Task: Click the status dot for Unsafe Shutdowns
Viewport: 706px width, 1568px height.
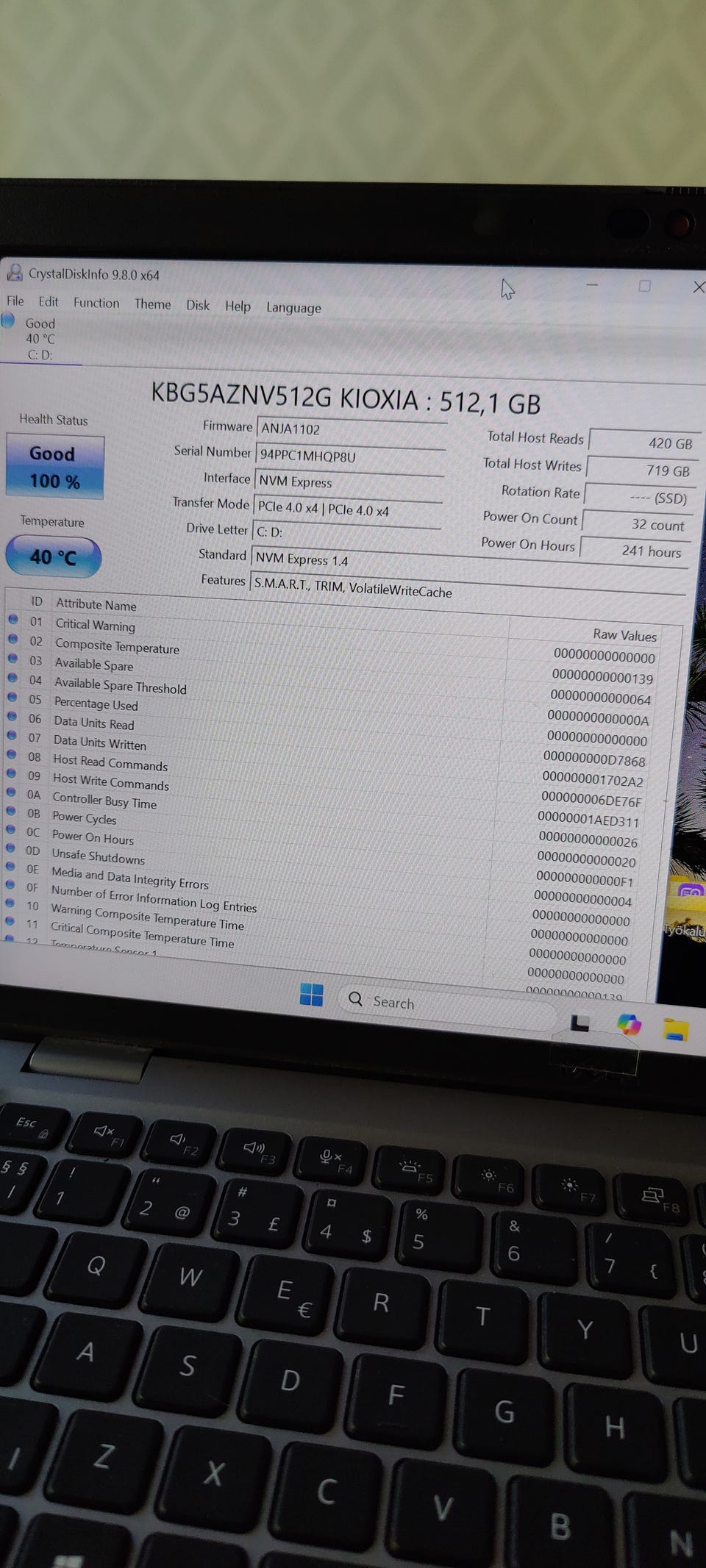Action: point(10,848)
